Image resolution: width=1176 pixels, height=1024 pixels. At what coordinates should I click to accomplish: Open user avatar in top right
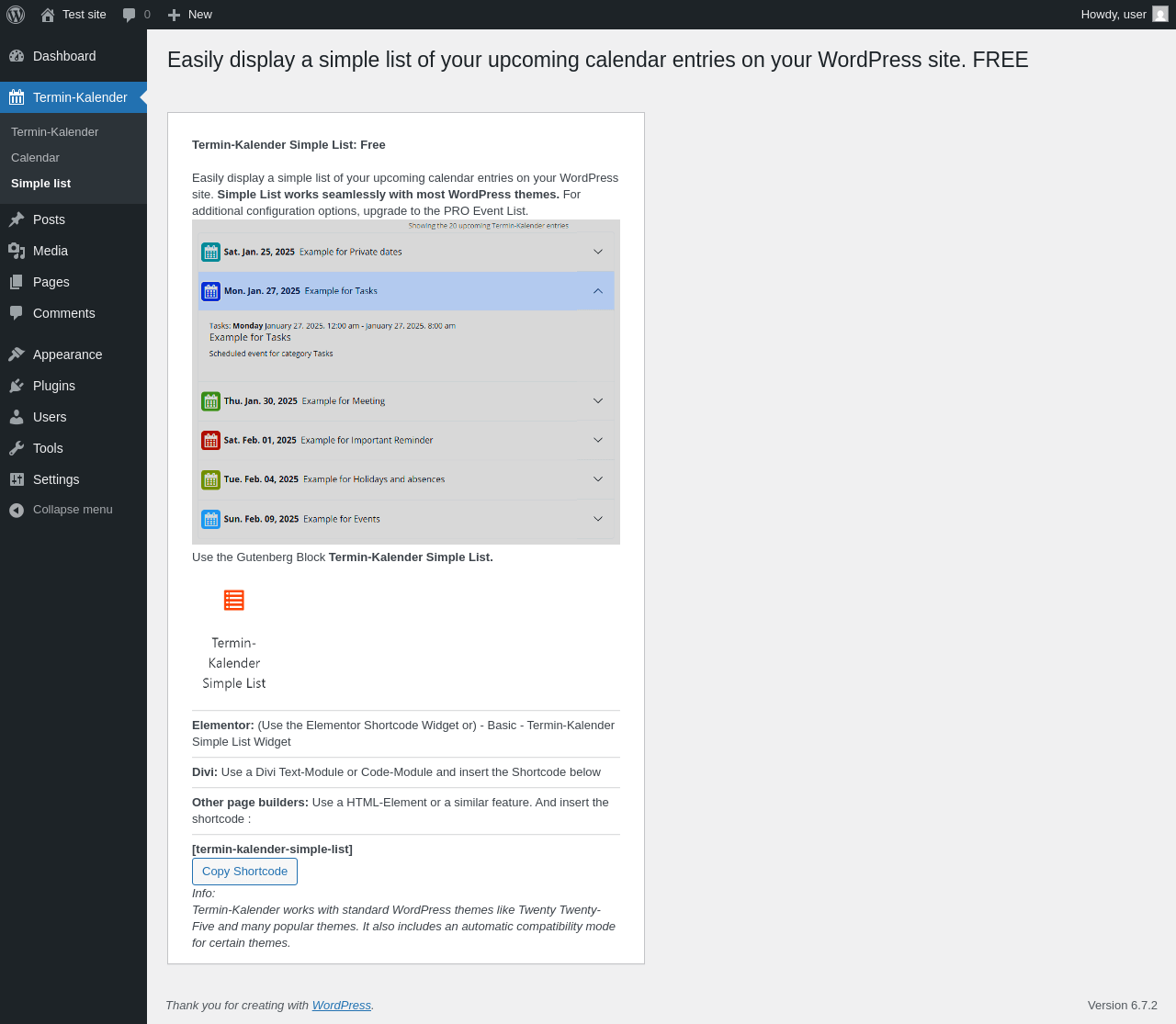coord(1160,15)
